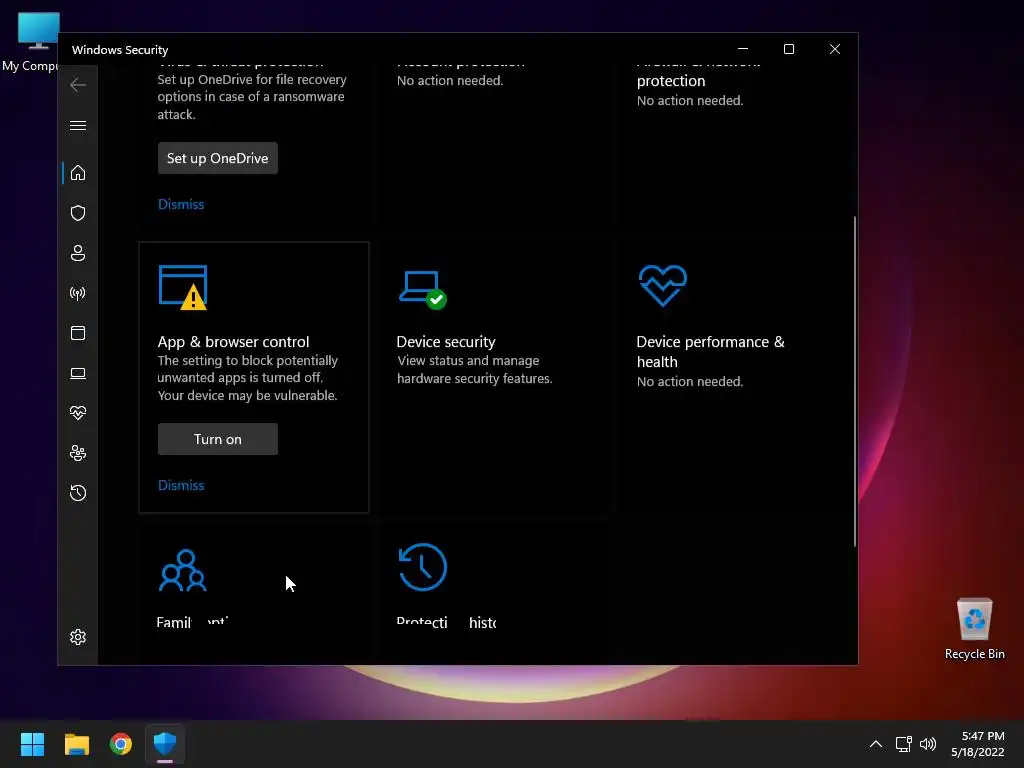Show hidden system tray icons
Screen dimensions: 1024x768
pyautogui.click(x=876, y=744)
